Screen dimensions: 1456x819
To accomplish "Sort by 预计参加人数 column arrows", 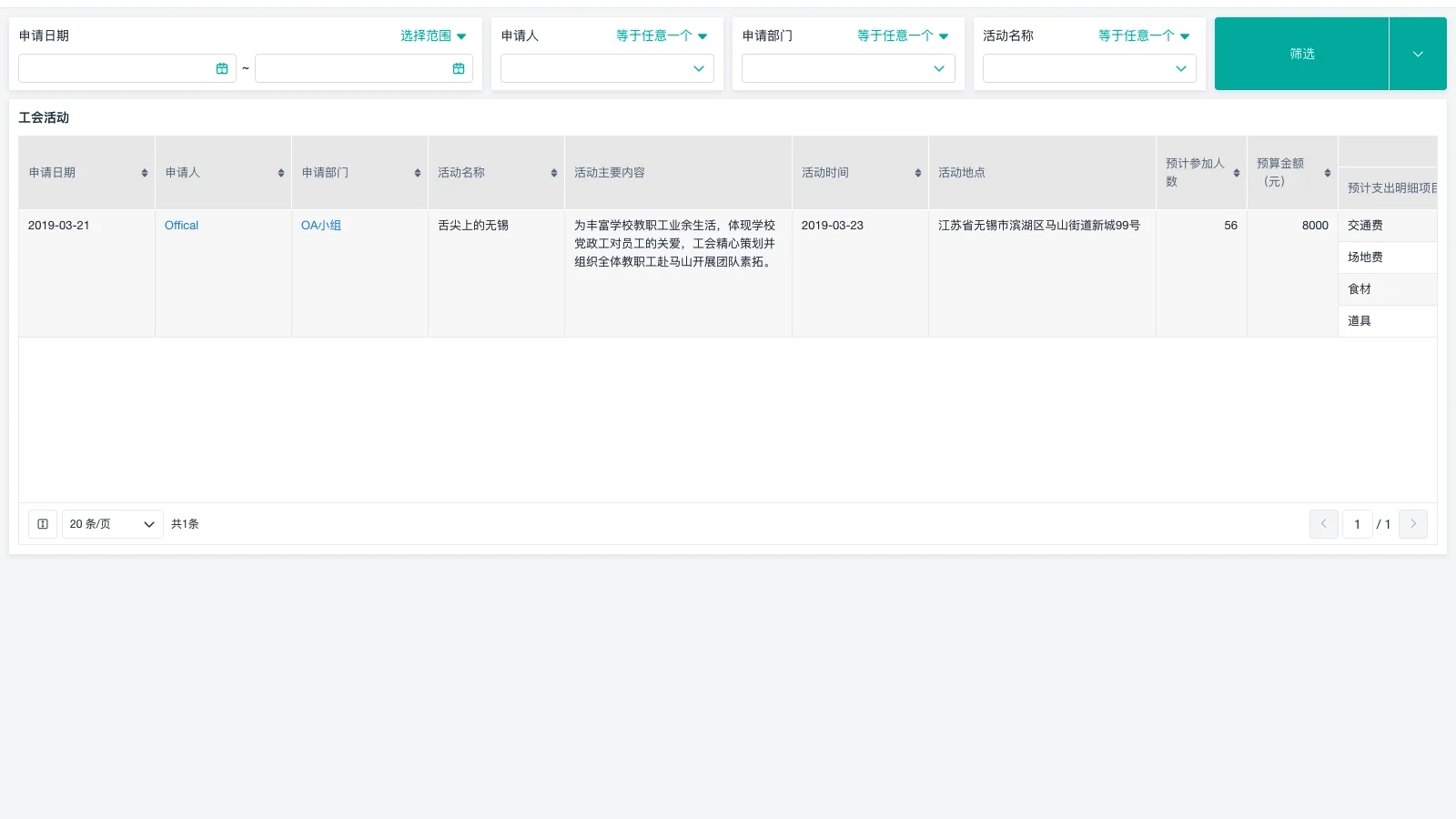I will tap(1237, 173).
